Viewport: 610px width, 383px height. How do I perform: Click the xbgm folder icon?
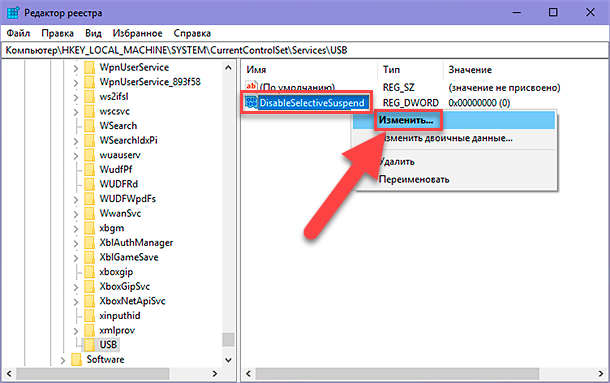(x=89, y=228)
